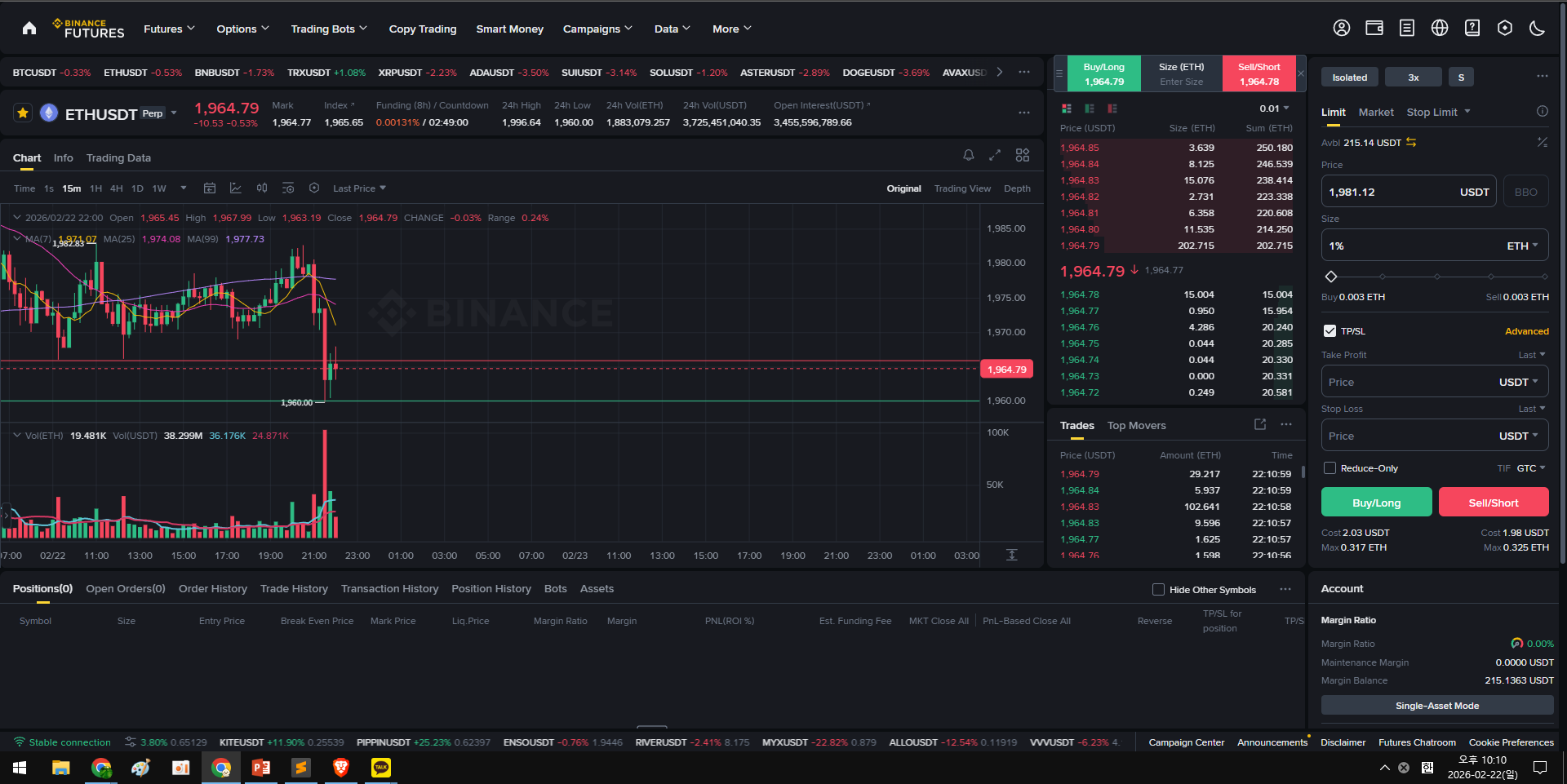The height and width of the screenshot is (784, 1567).
Task: Click the green Buy/Long order button
Action: click(1376, 503)
